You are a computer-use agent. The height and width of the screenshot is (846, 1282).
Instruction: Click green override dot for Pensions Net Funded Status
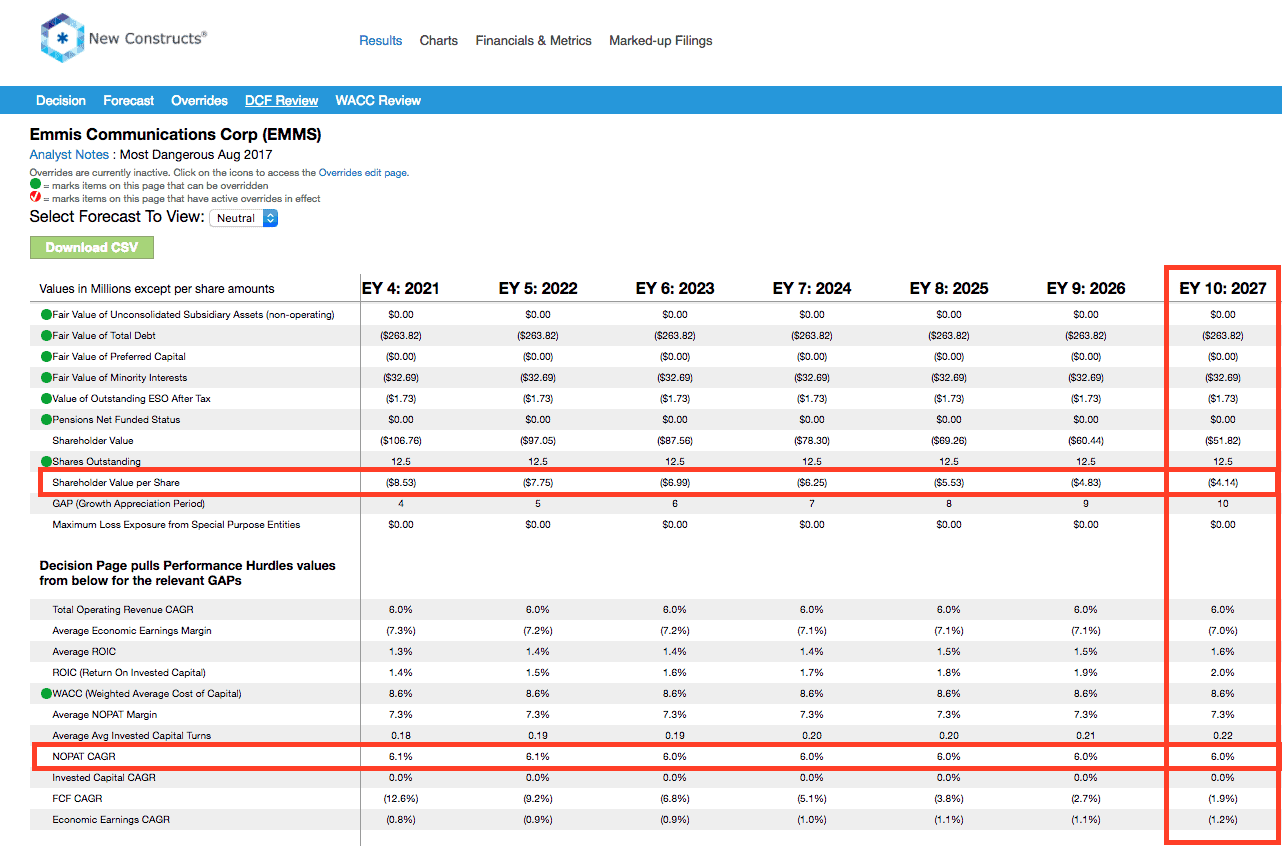click(x=46, y=420)
